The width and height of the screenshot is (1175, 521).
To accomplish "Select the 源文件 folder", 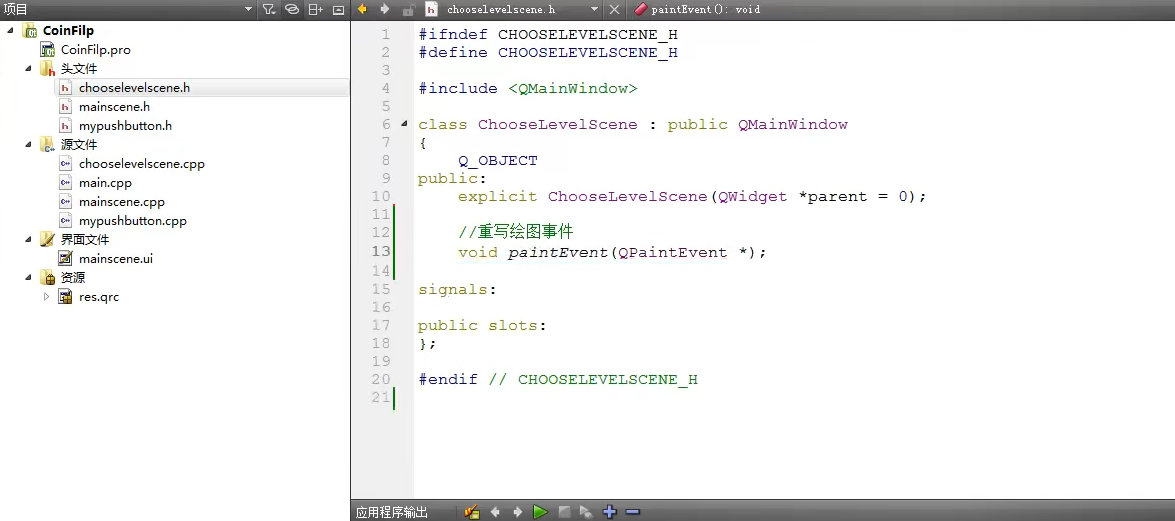I will coord(79,145).
